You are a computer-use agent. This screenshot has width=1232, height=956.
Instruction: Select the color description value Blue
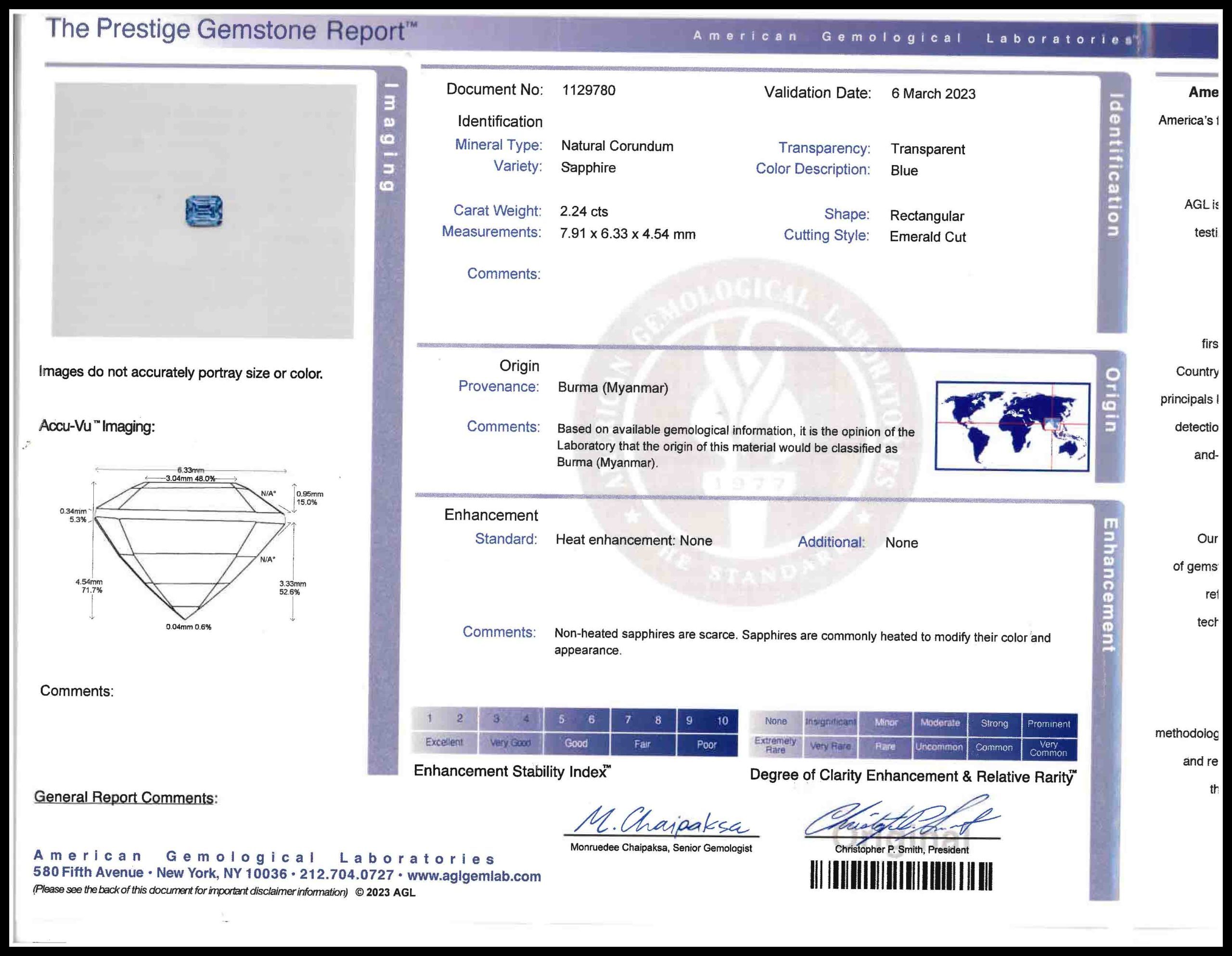904,170
